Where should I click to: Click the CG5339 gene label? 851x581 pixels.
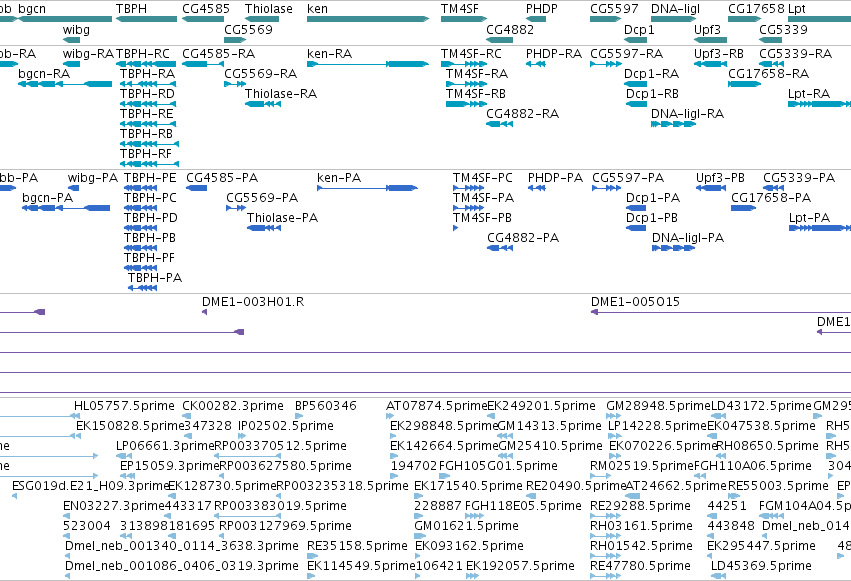point(783,30)
